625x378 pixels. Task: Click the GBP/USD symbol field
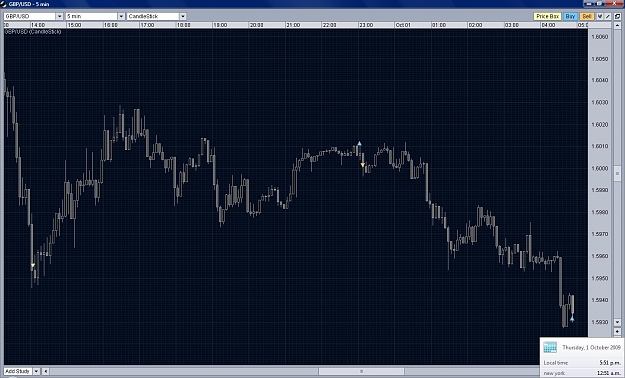tap(30, 16)
